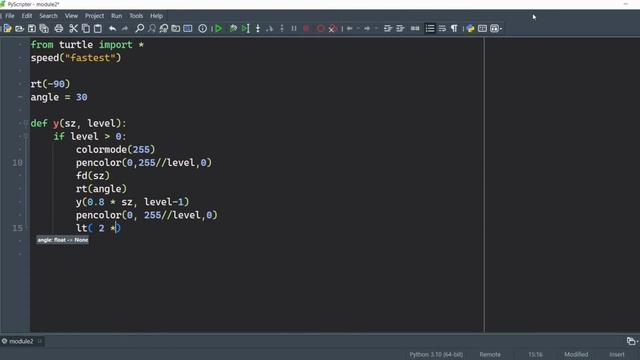This screenshot has height=360, width=640.
Task: Click the Step Out debug icon
Action: [282, 29]
